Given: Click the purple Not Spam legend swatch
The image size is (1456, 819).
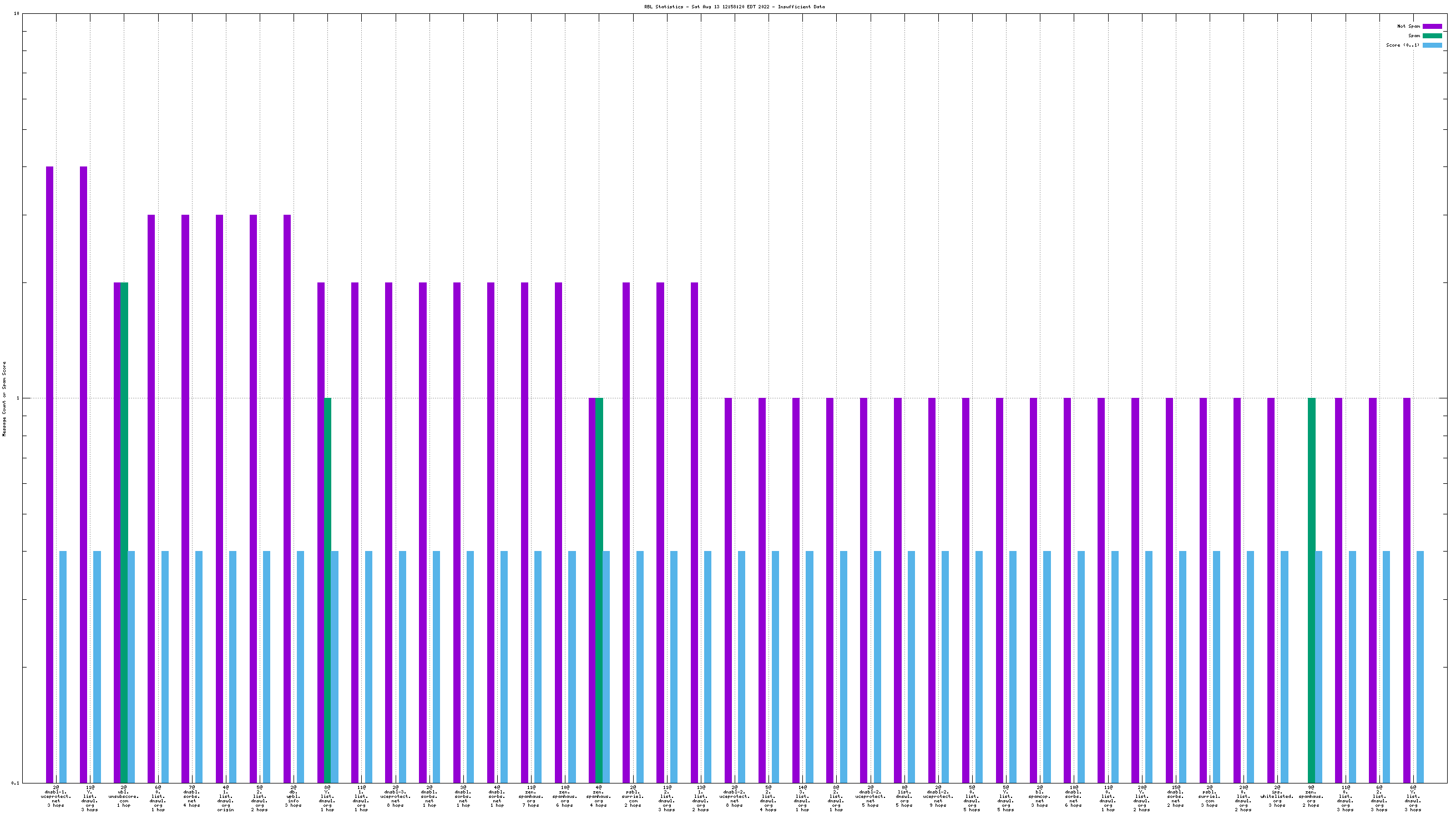Looking at the screenshot, I should pos(1432,27).
